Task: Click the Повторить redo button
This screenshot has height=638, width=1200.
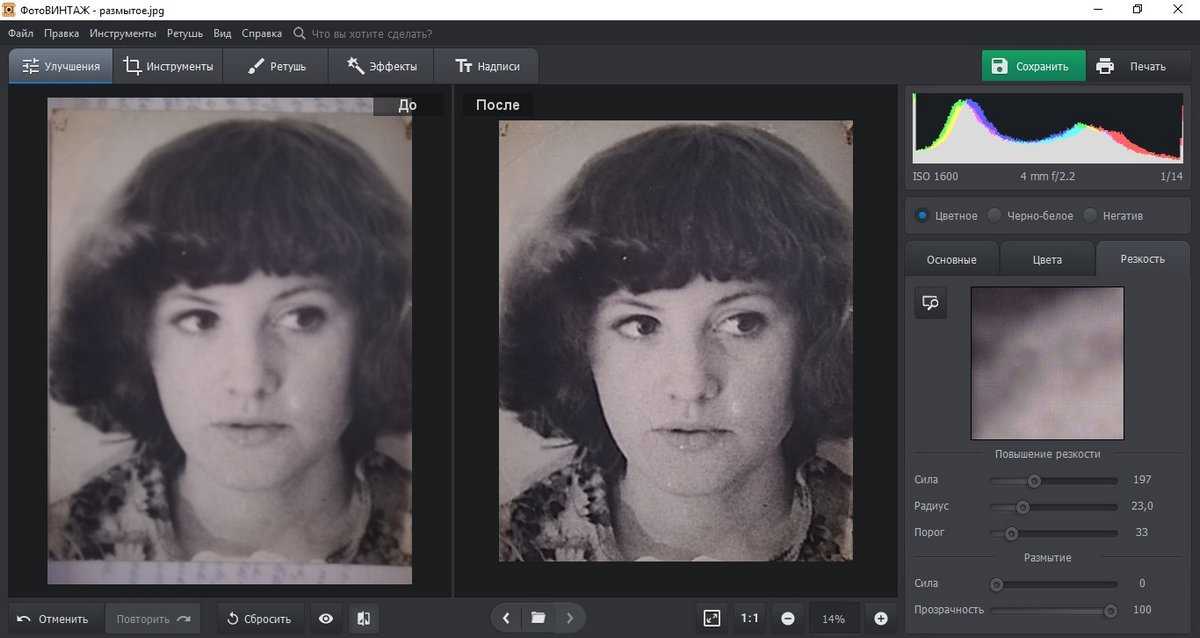Action: click(x=153, y=618)
